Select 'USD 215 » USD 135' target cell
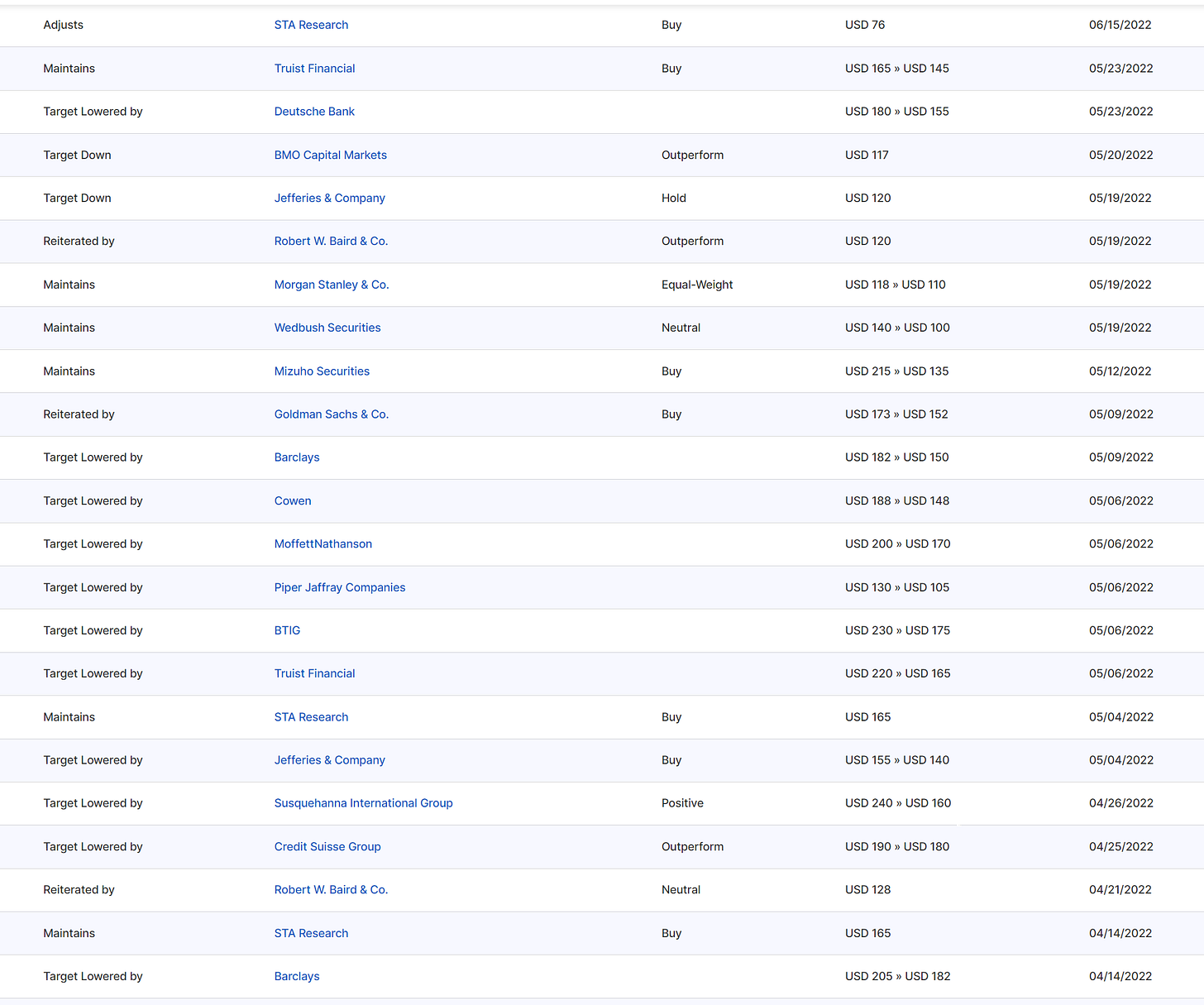 (897, 371)
